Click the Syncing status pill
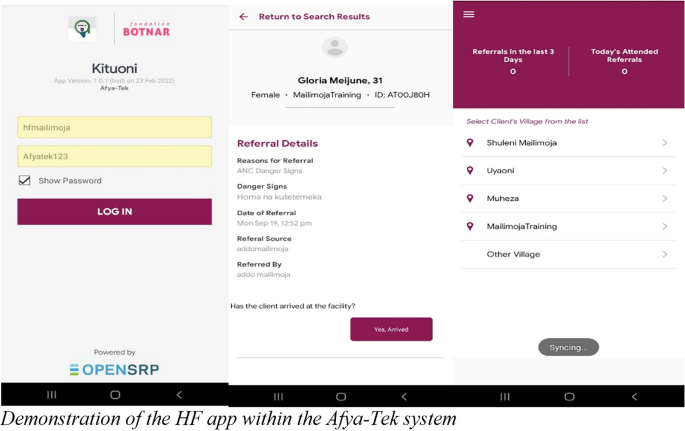 click(x=568, y=348)
